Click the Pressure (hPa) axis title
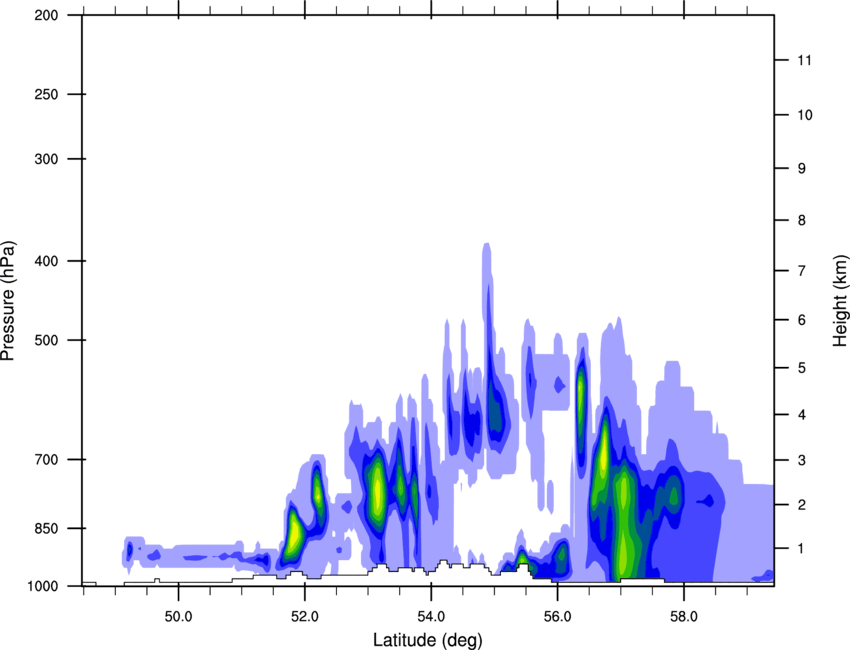This screenshot has width=850, height=650. pyautogui.click(x=8, y=301)
